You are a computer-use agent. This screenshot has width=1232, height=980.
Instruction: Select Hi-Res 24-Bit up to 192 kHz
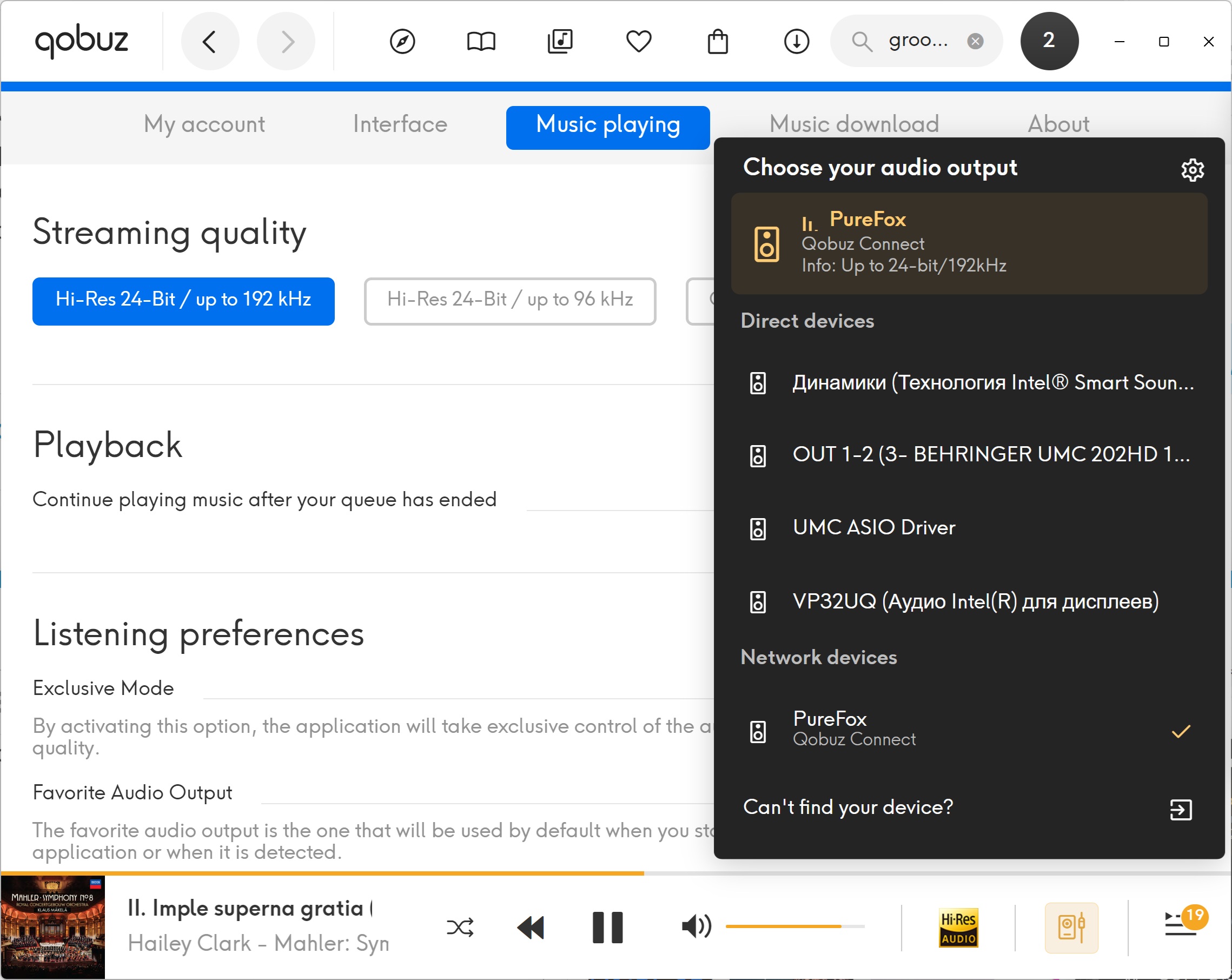coord(183,301)
